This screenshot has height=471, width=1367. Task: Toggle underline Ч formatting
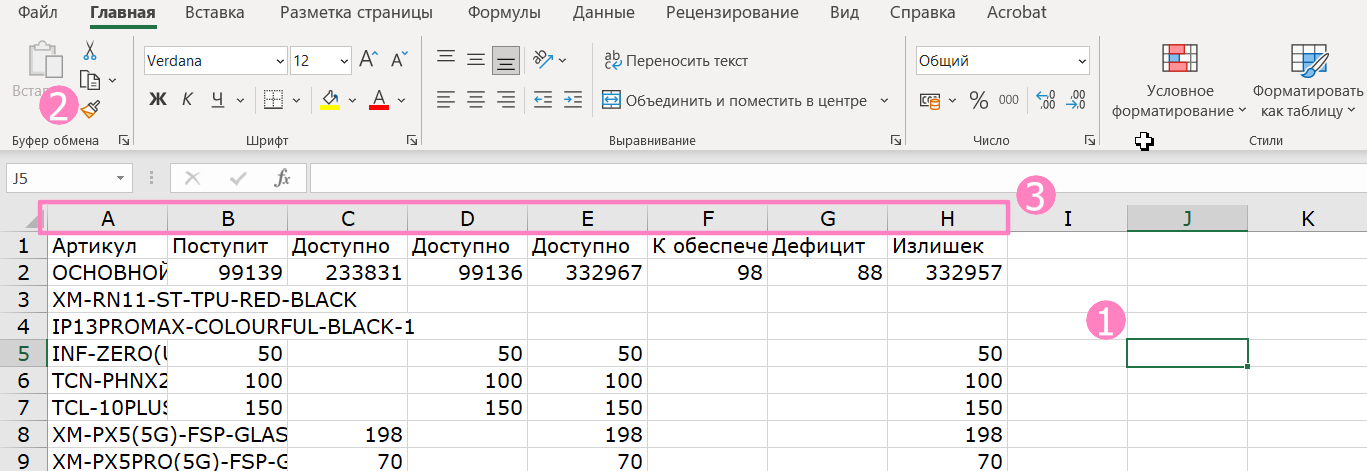[217, 99]
